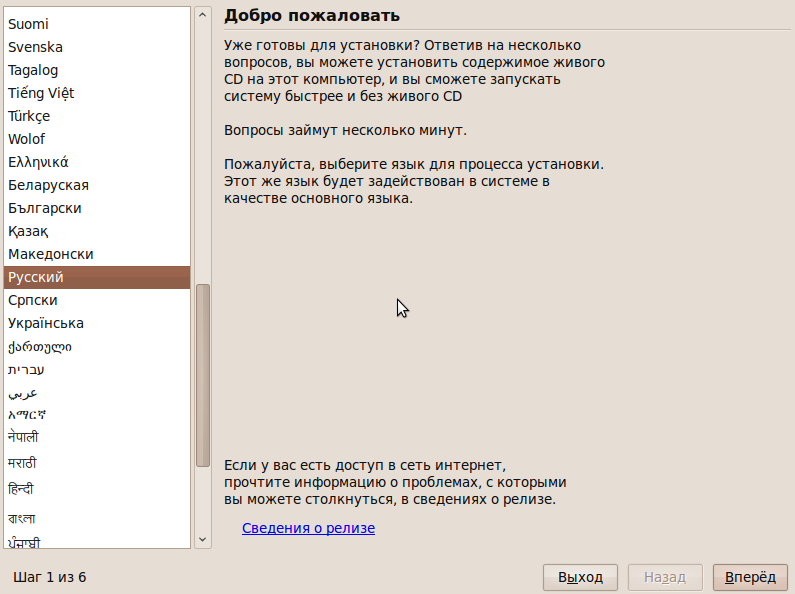
Task: Select Македонски language
Action: pyautogui.click(x=97, y=254)
